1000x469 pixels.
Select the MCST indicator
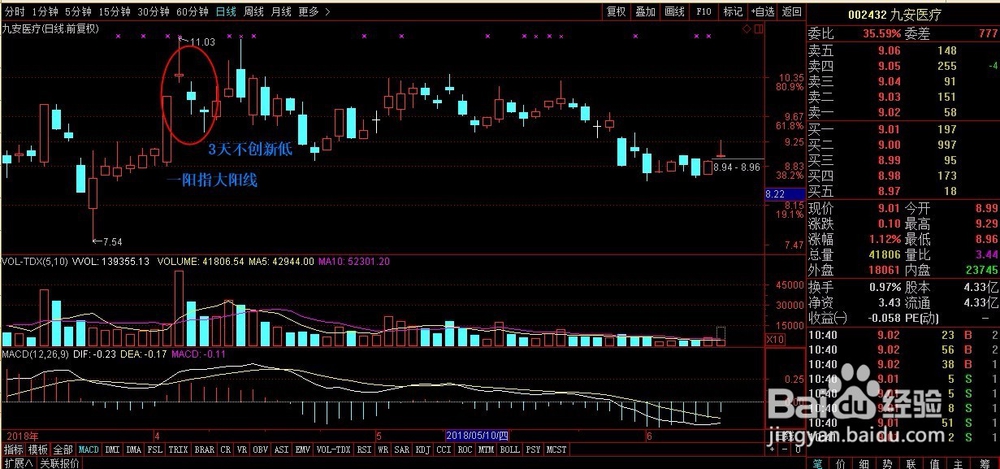pos(557,450)
